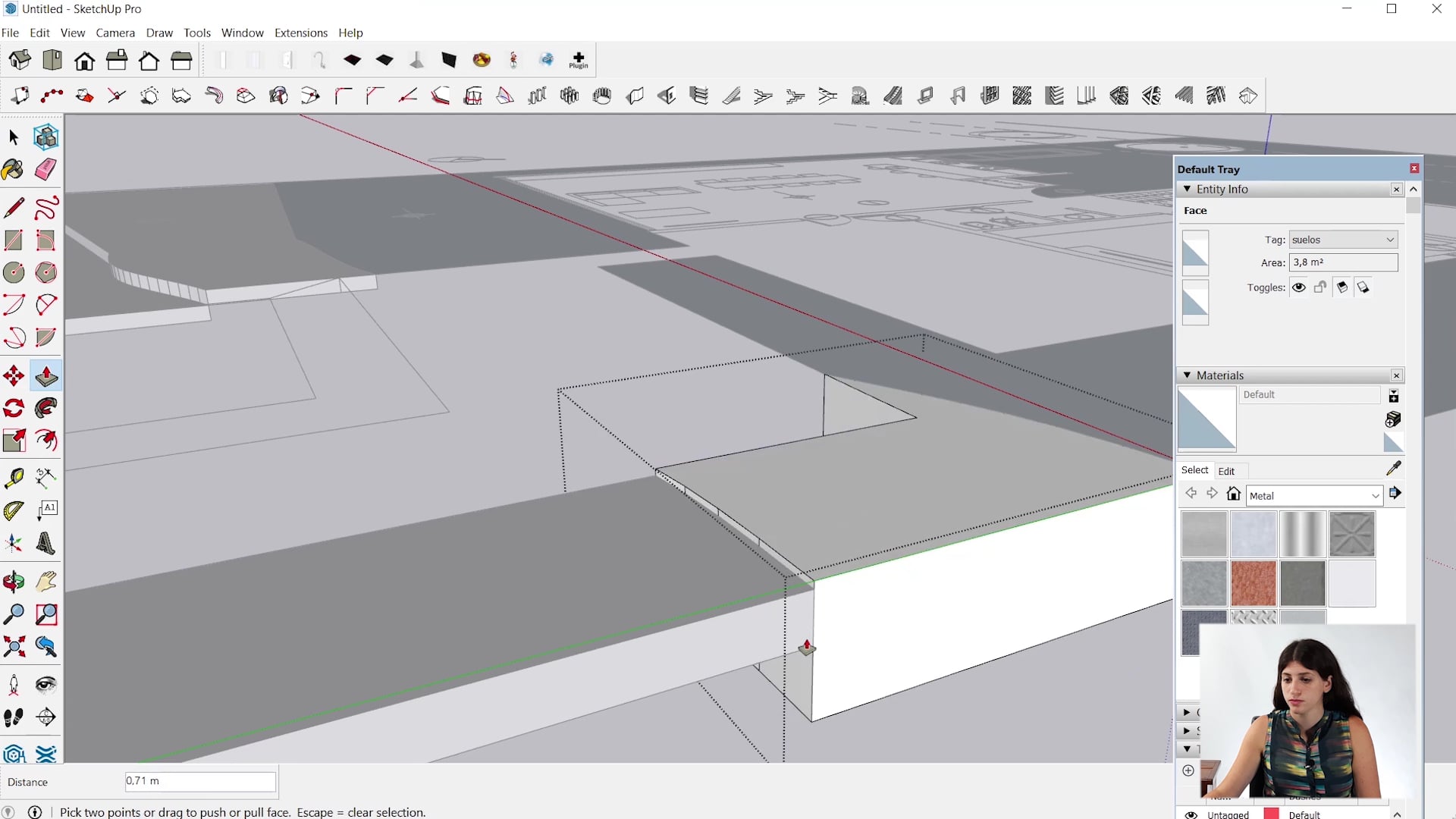
Task: Click the In Model home button in Materials
Action: 1234,493
